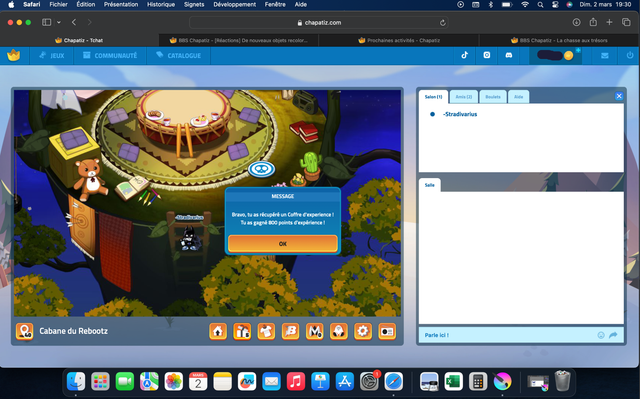
Task: Click the M button in game toolbar
Action: click(x=315, y=331)
